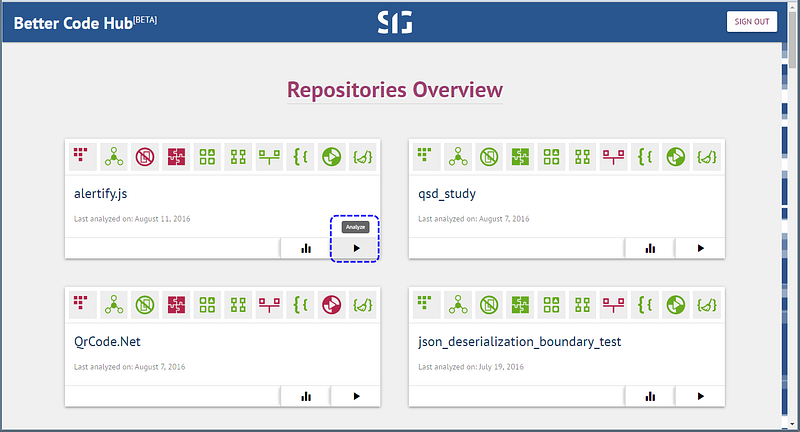
Task: Open bar chart report for alertify.js
Action: [306, 248]
